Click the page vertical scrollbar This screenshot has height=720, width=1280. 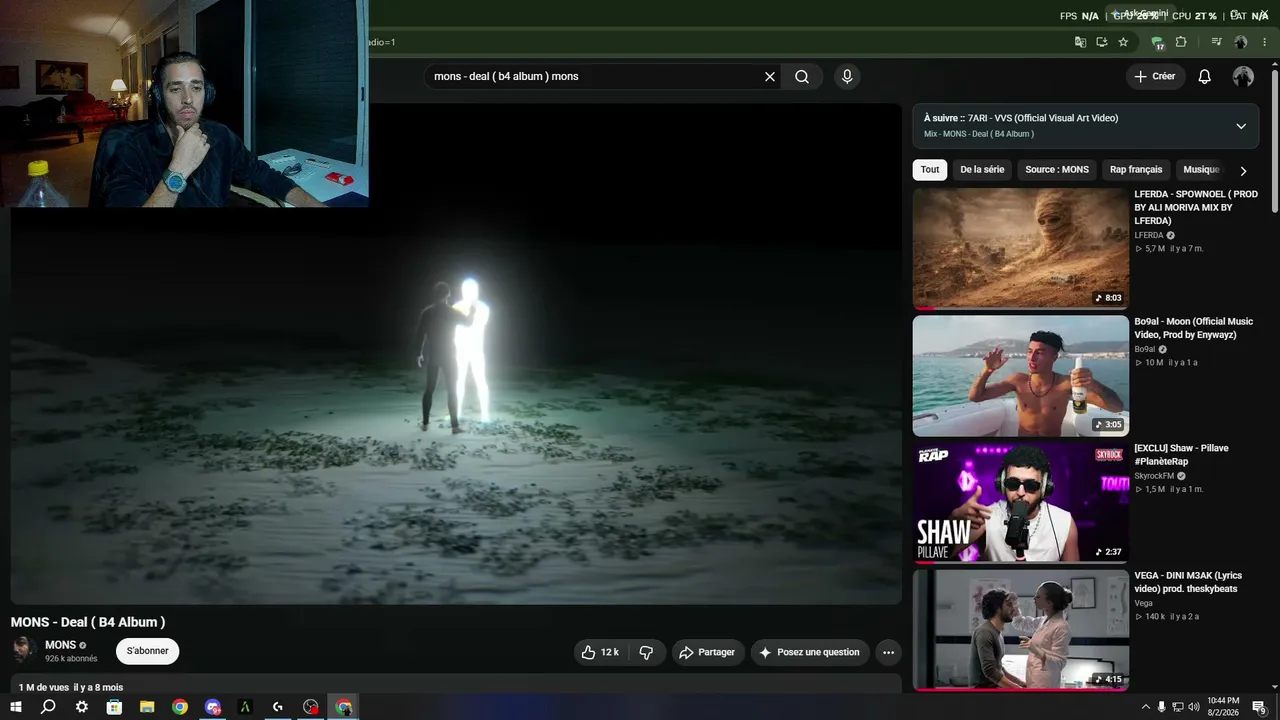pos(1274,140)
